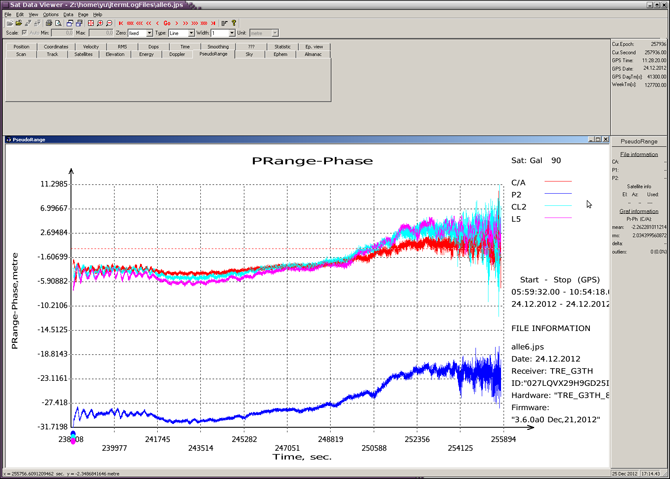Switch to the RMS tab
This screenshot has height=479, width=670.
tap(122, 47)
